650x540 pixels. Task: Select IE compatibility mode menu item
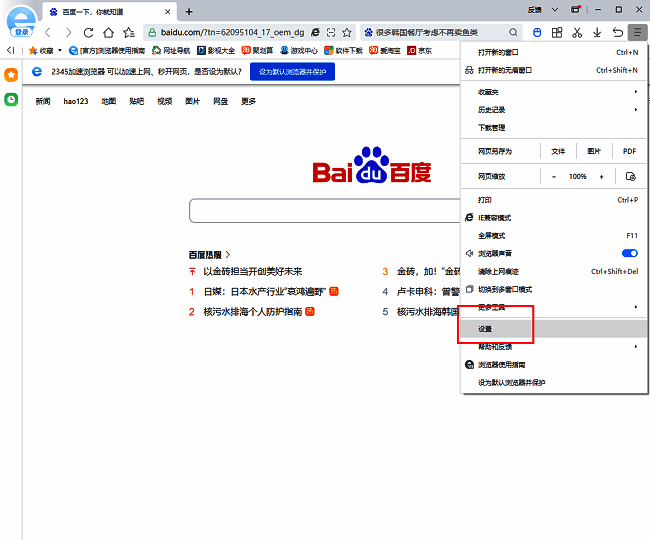click(553, 218)
